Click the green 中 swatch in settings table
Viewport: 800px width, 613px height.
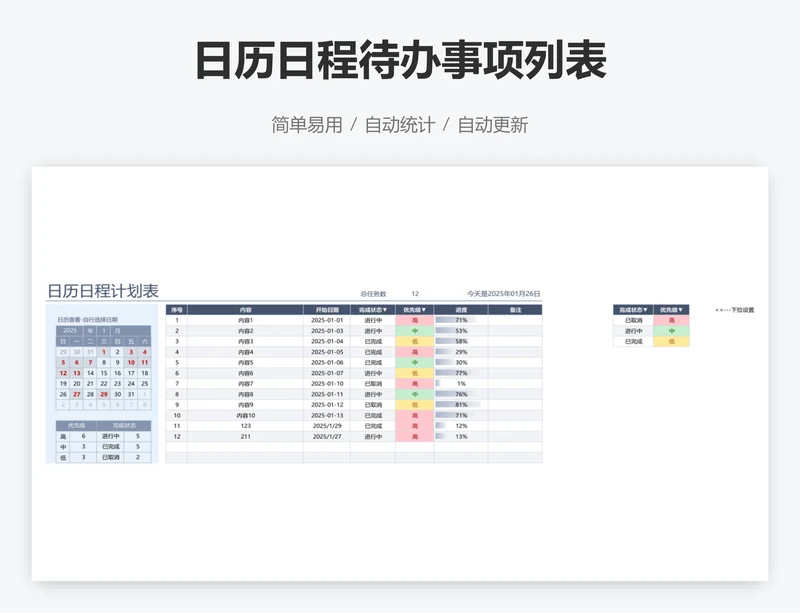pos(671,331)
